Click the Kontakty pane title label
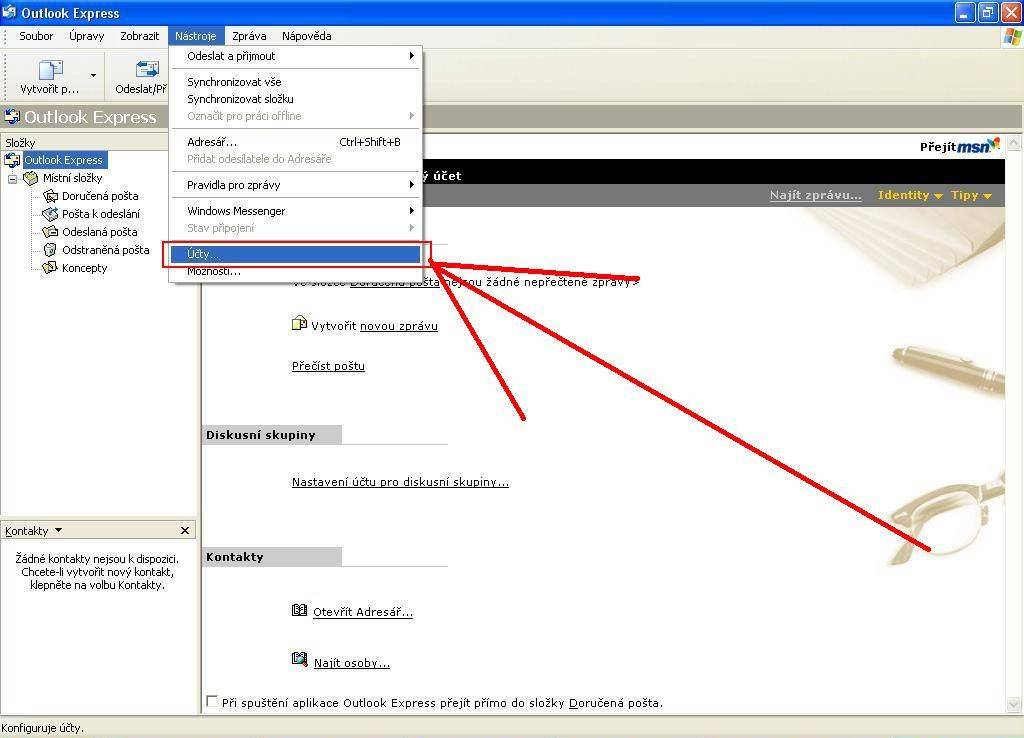This screenshot has height=738, width=1024. [x=27, y=531]
